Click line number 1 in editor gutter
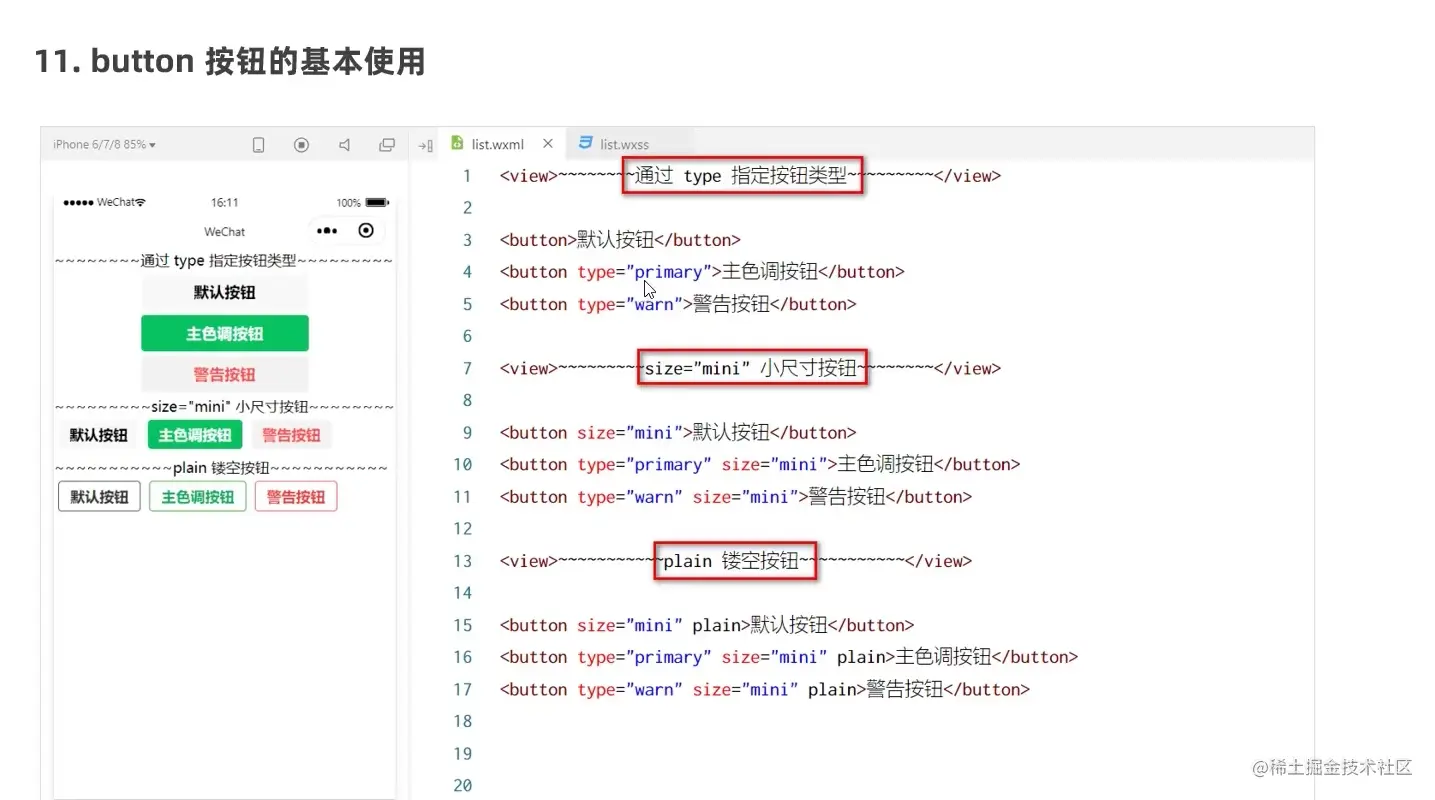1435x800 pixels. [466, 176]
